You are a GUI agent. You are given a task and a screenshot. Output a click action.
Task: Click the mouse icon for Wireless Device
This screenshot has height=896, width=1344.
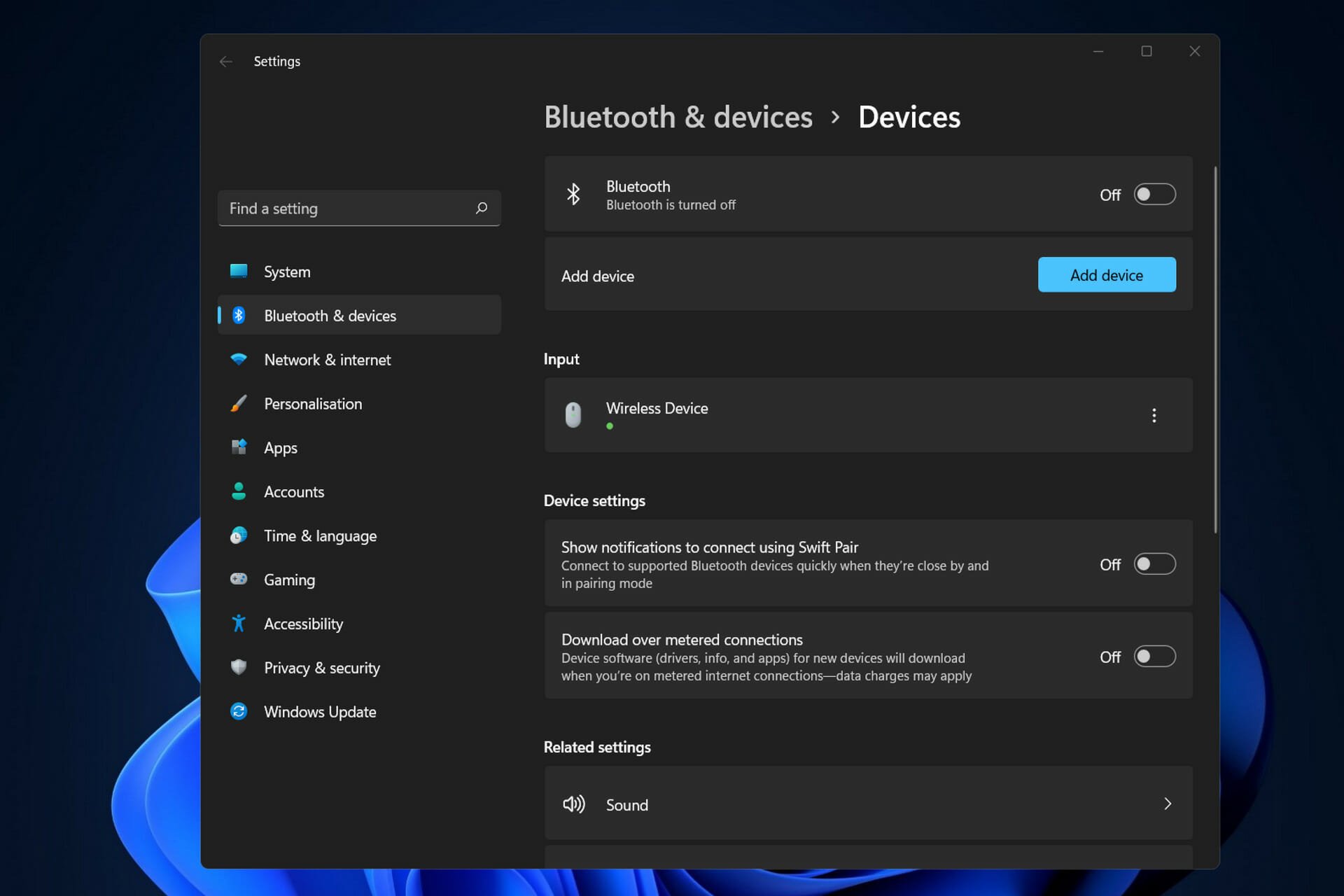pyautogui.click(x=573, y=414)
